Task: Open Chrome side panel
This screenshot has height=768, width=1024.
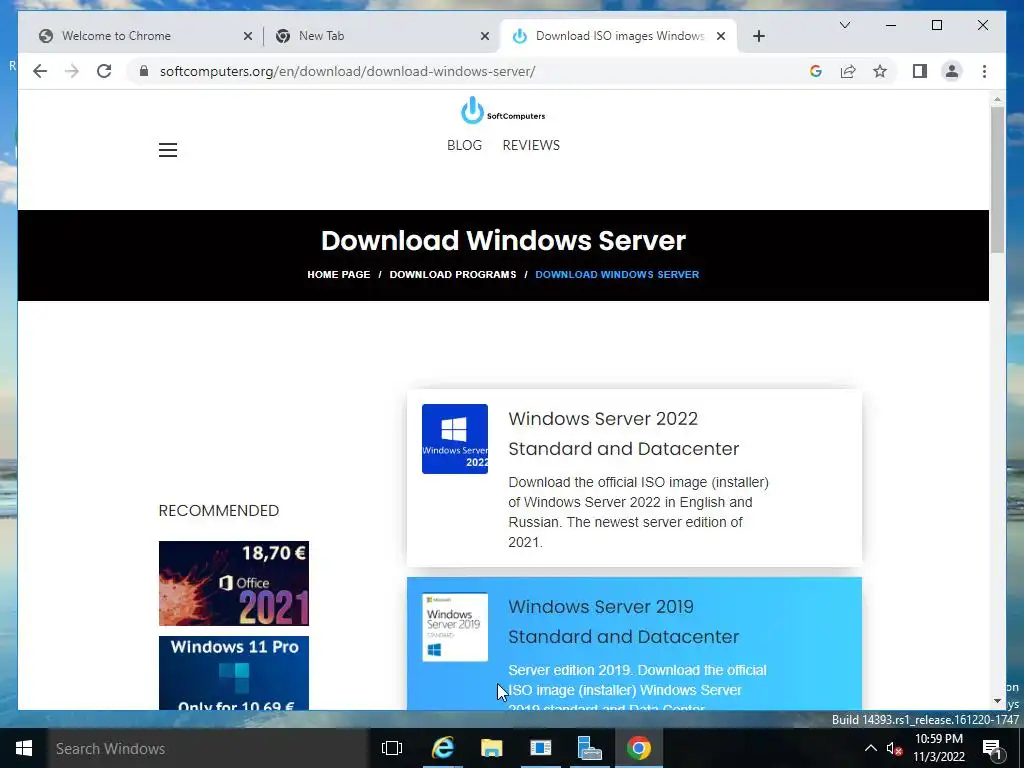Action: click(920, 71)
